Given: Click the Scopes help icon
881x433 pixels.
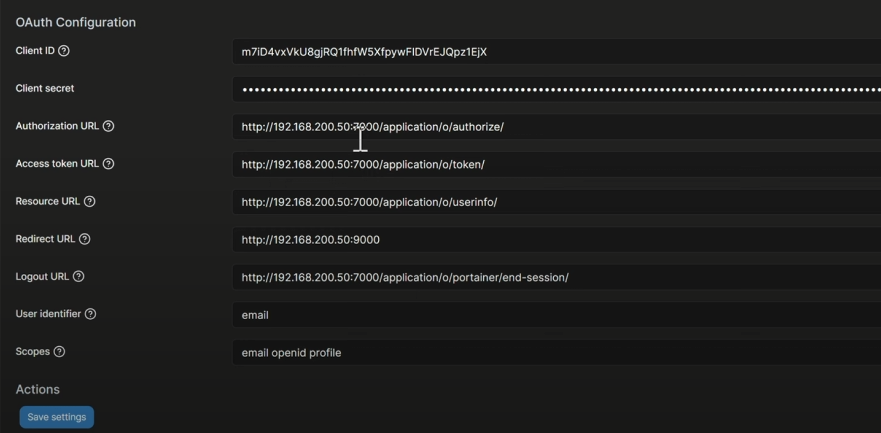Looking at the screenshot, I should point(59,352).
